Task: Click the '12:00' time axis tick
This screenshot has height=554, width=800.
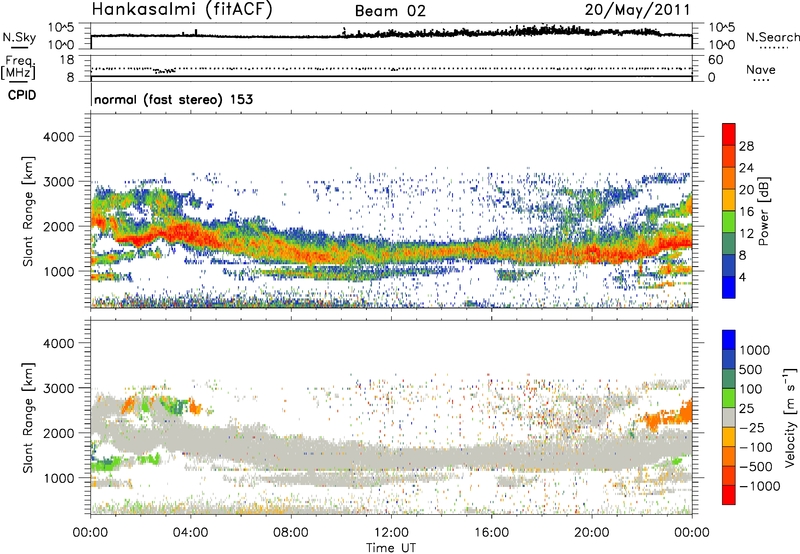Action: [391, 533]
